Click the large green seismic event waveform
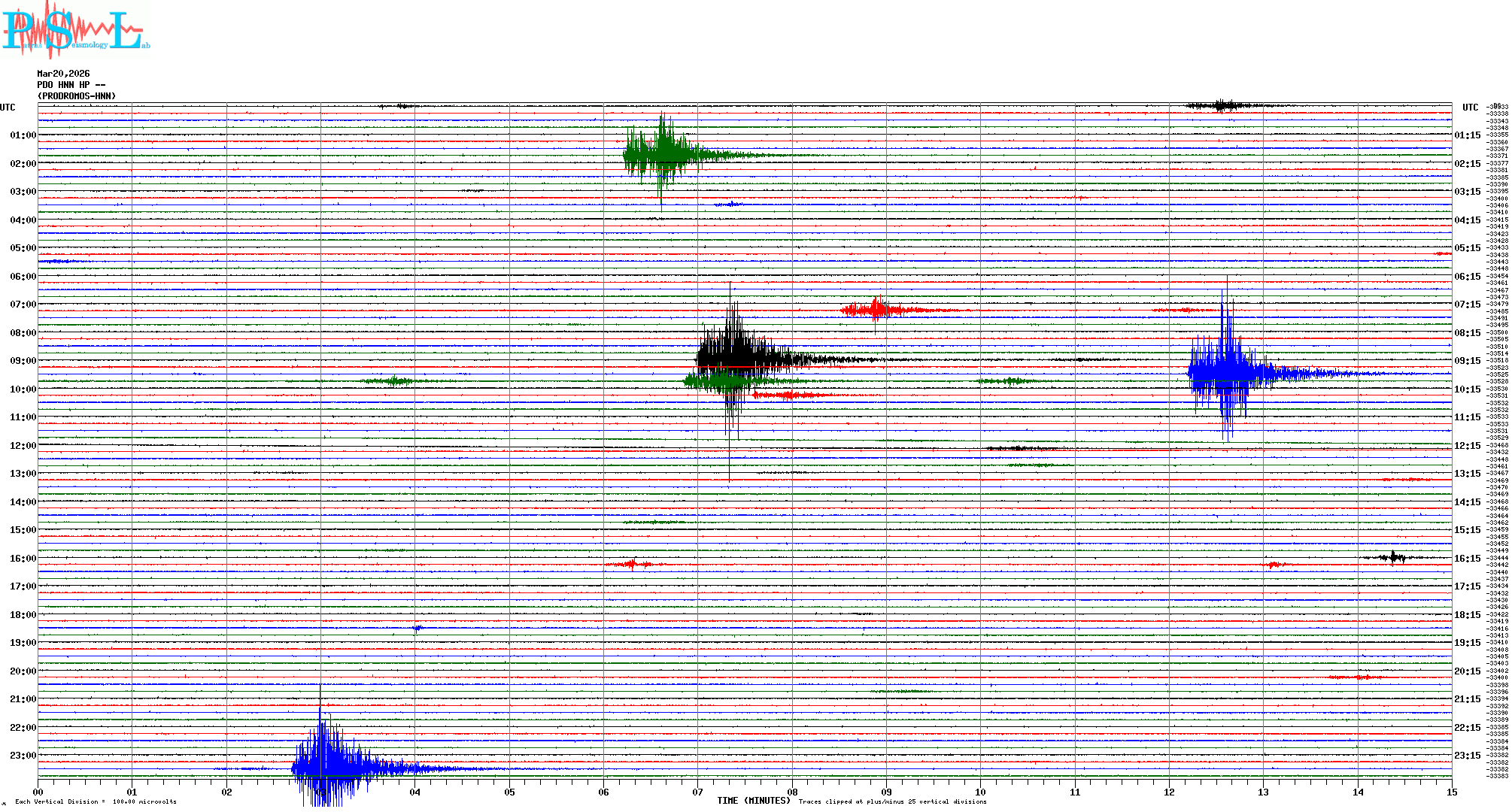The width and height of the screenshot is (1512, 812). pos(662,154)
